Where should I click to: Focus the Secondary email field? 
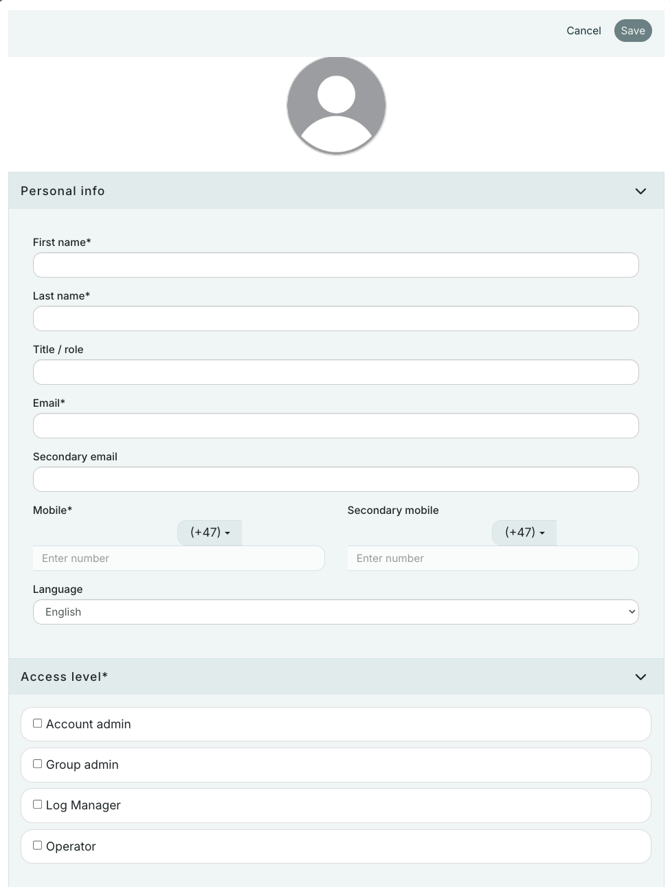[x=336, y=479]
